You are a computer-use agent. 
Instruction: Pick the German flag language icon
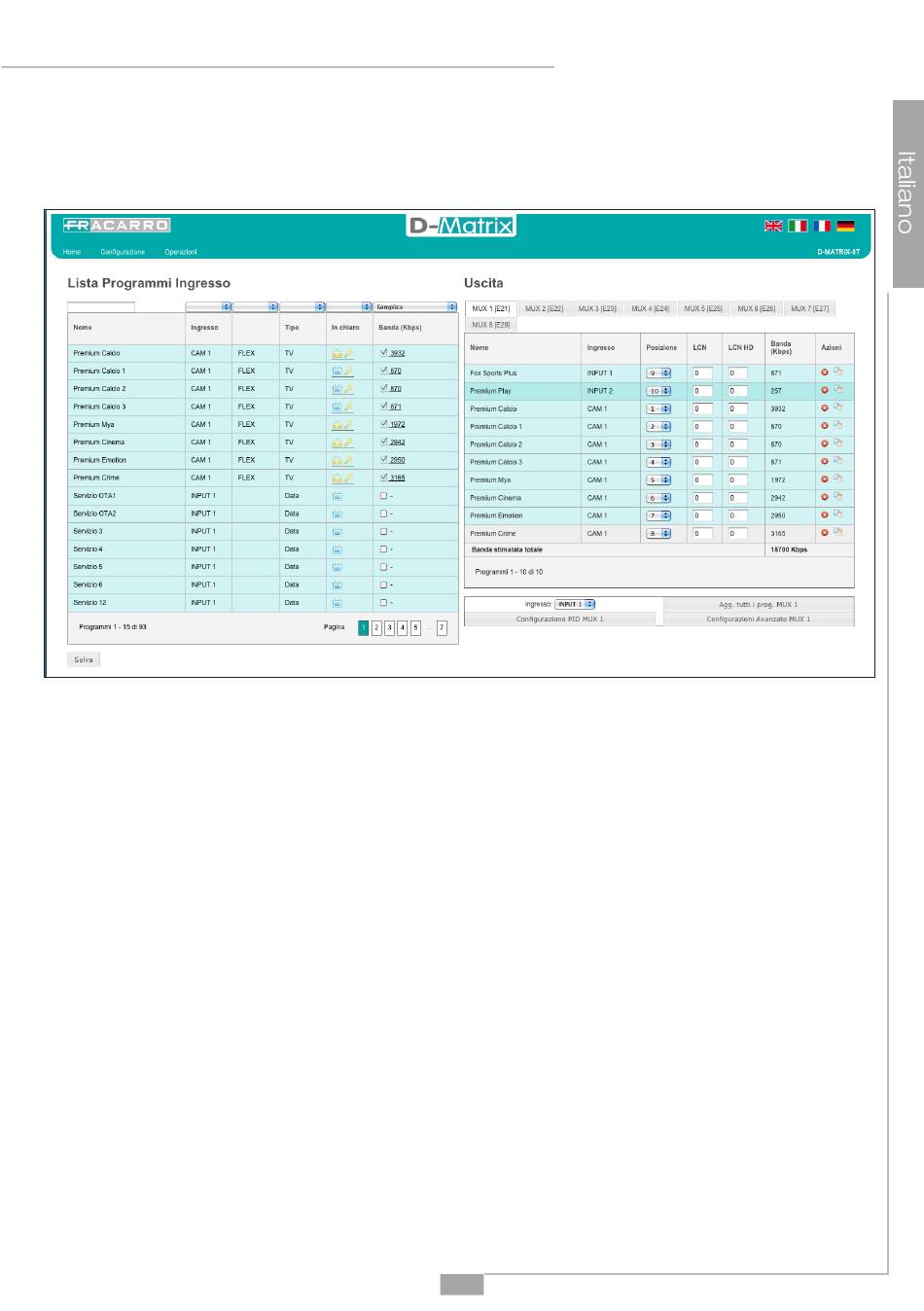click(845, 226)
